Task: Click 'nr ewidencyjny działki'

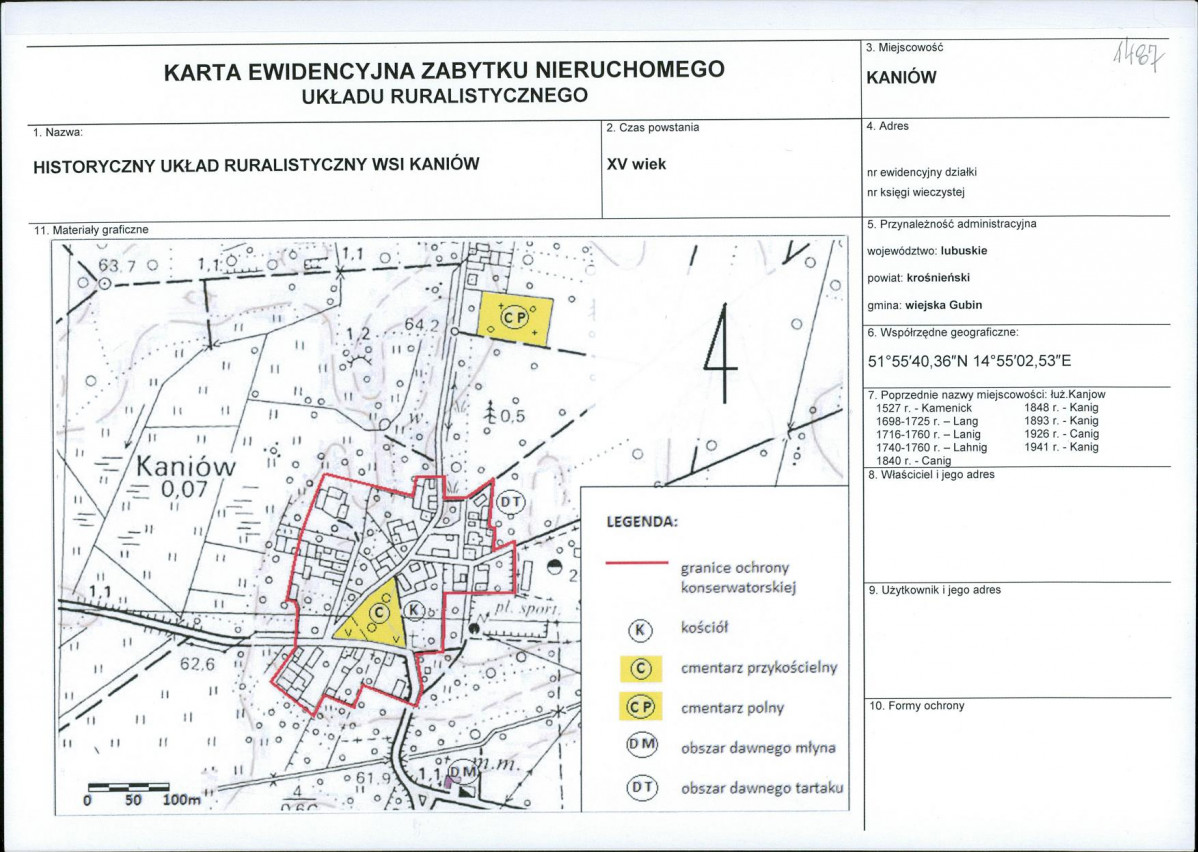Action: click(x=922, y=173)
